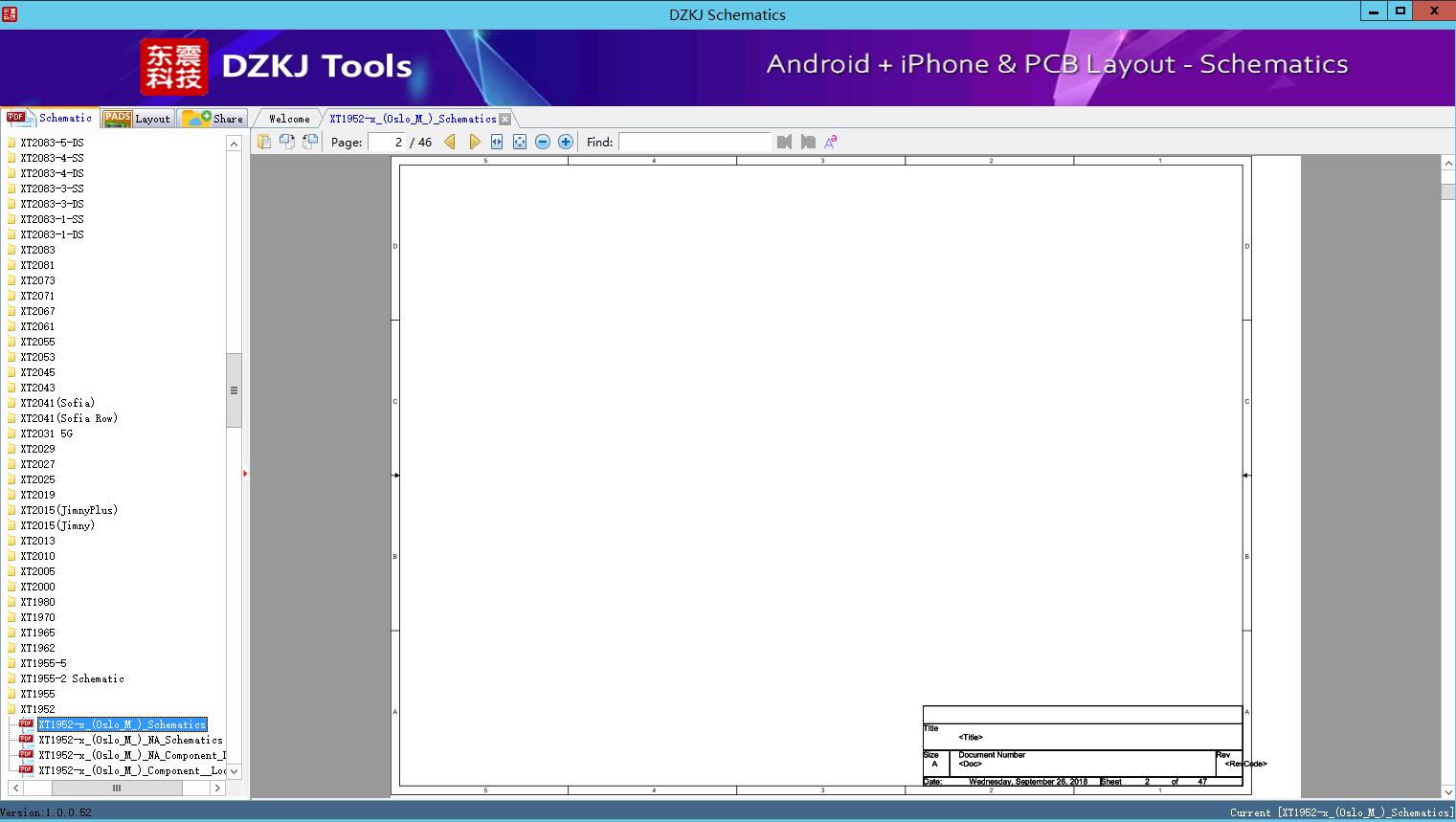Switch to the Welcome document tab
1456x822 pixels.
pyautogui.click(x=289, y=119)
